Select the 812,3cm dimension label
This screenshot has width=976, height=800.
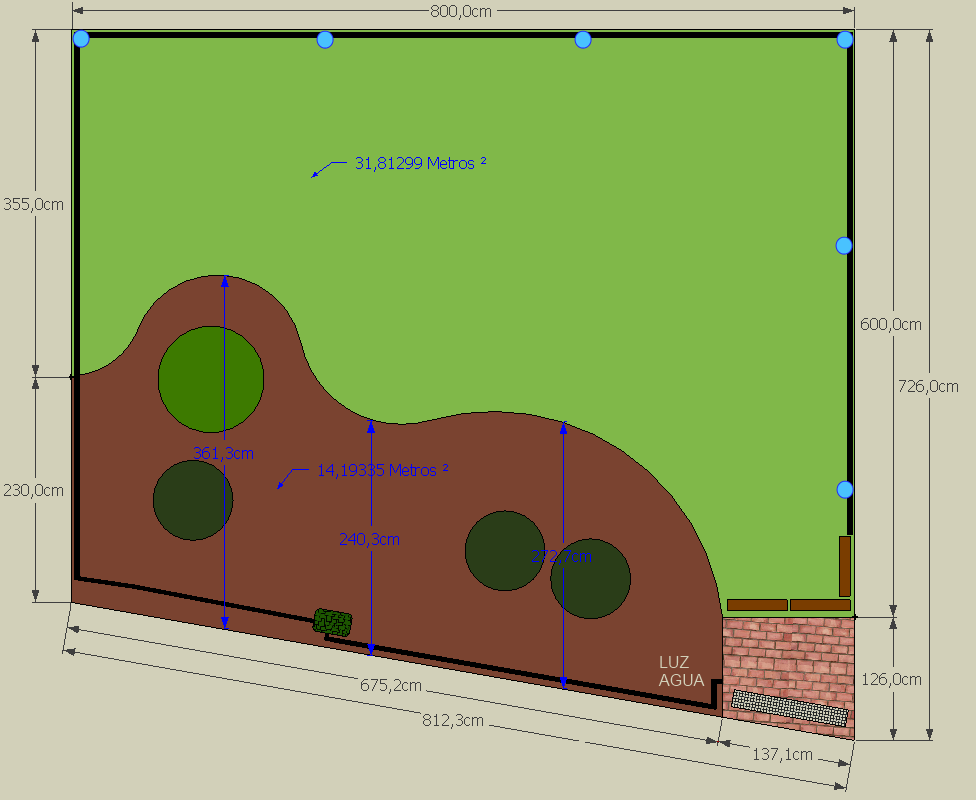pyautogui.click(x=453, y=720)
